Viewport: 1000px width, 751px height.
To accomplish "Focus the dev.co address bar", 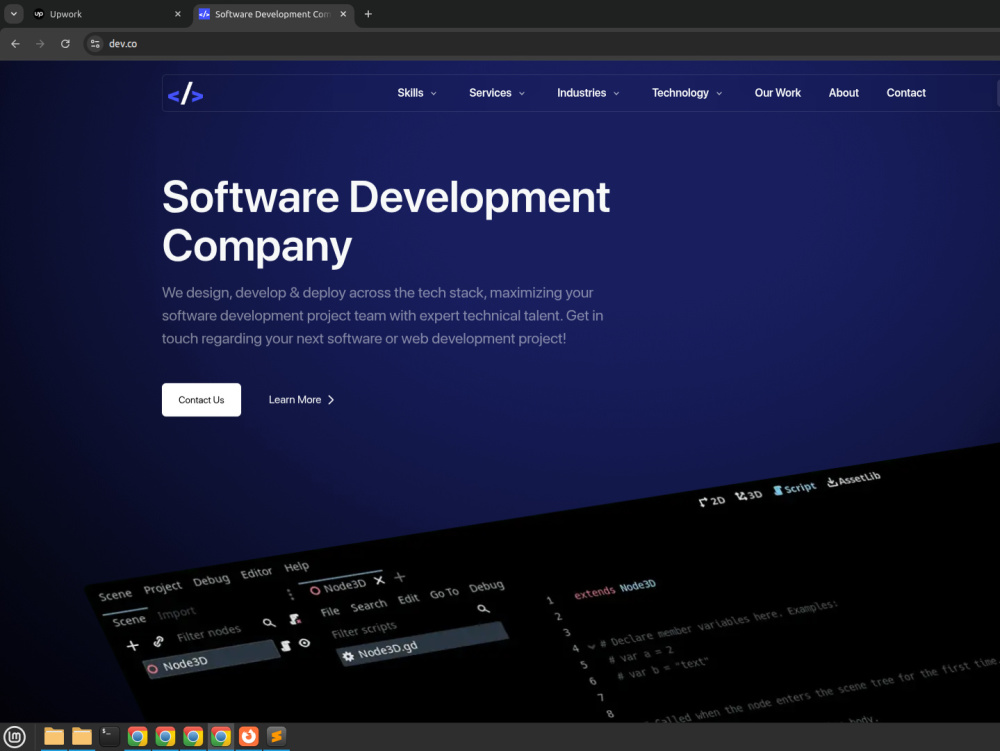I will pos(542,44).
